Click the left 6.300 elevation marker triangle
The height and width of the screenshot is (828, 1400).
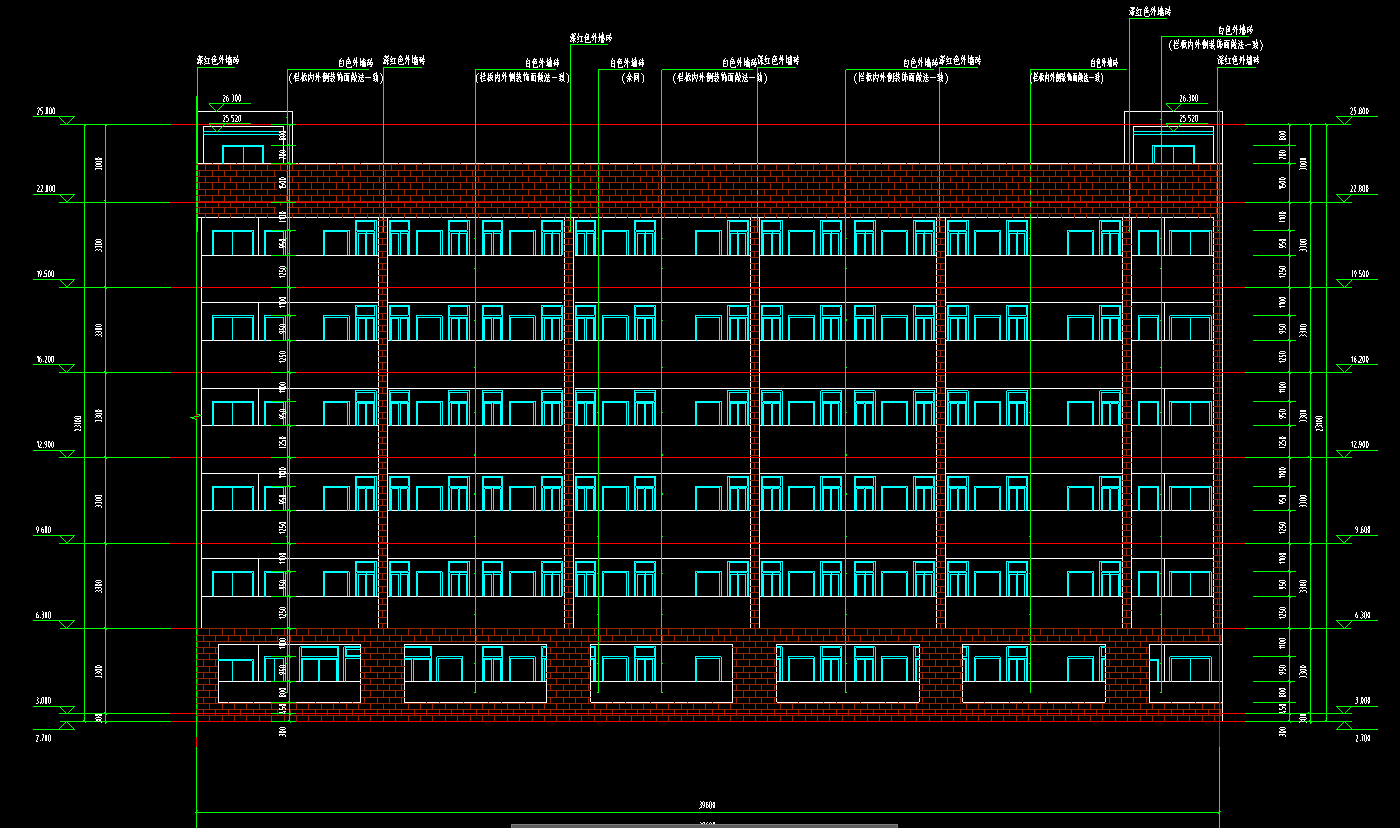67,625
